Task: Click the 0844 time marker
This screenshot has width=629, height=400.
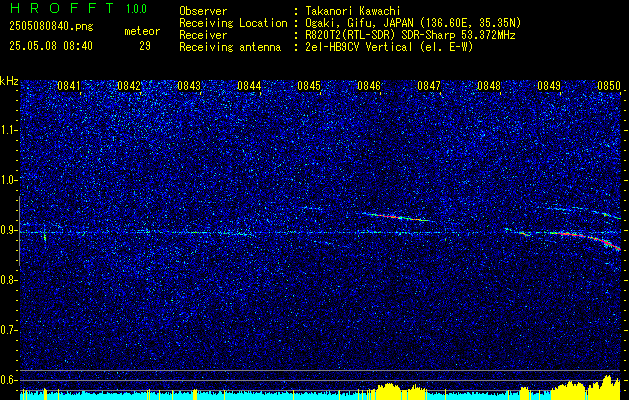Action: tap(249, 86)
